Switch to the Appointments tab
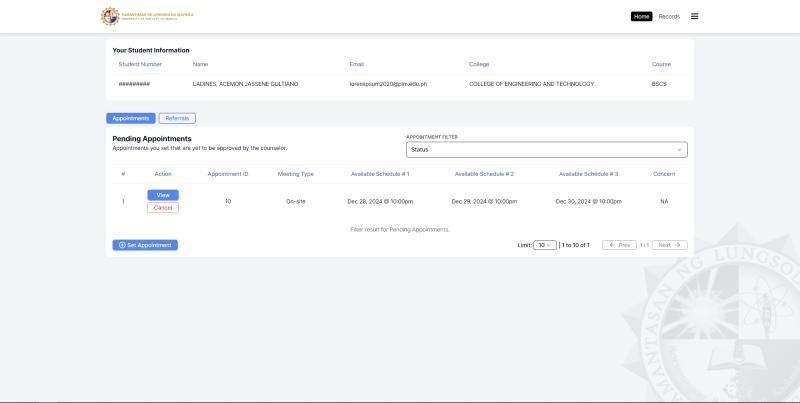800x403 pixels. (x=130, y=118)
